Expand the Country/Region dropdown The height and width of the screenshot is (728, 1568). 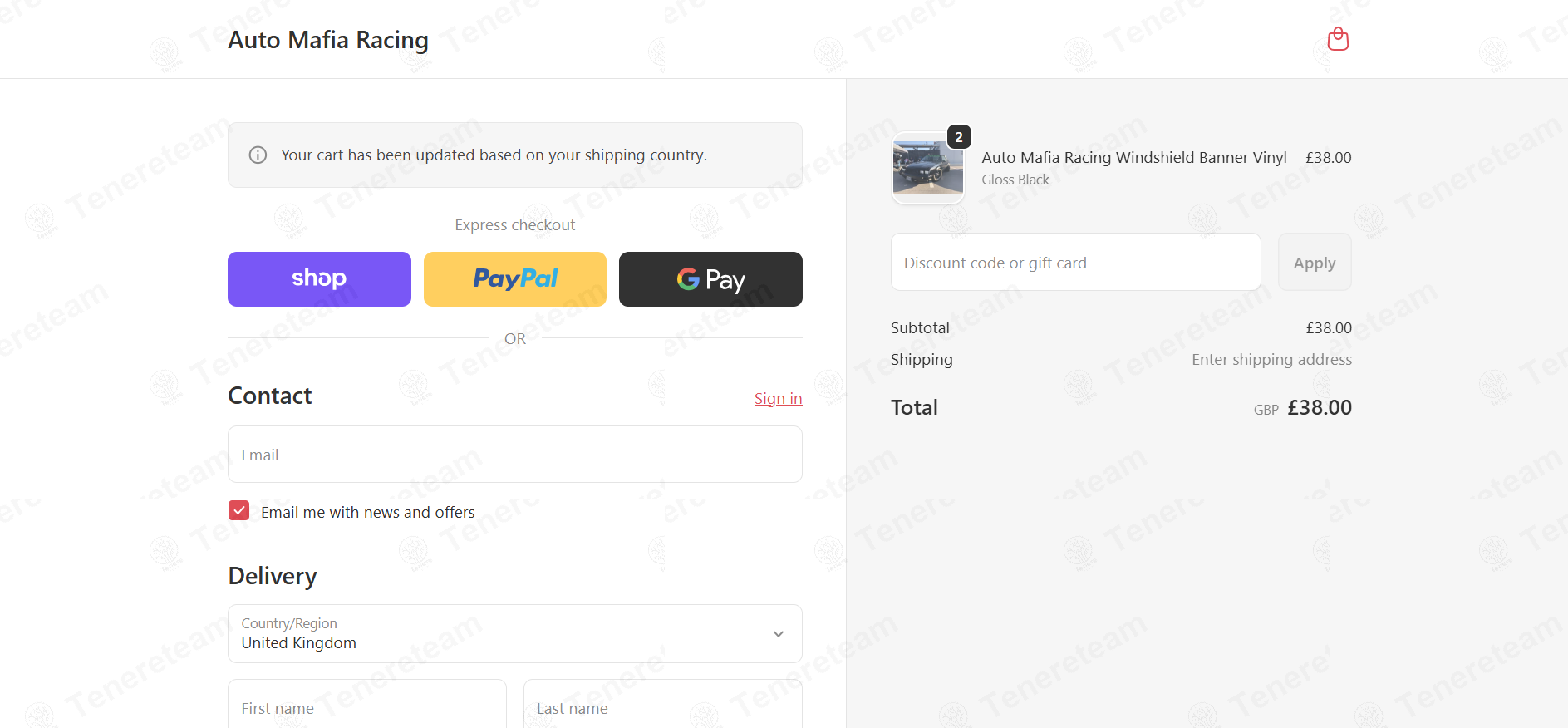click(x=515, y=633)
